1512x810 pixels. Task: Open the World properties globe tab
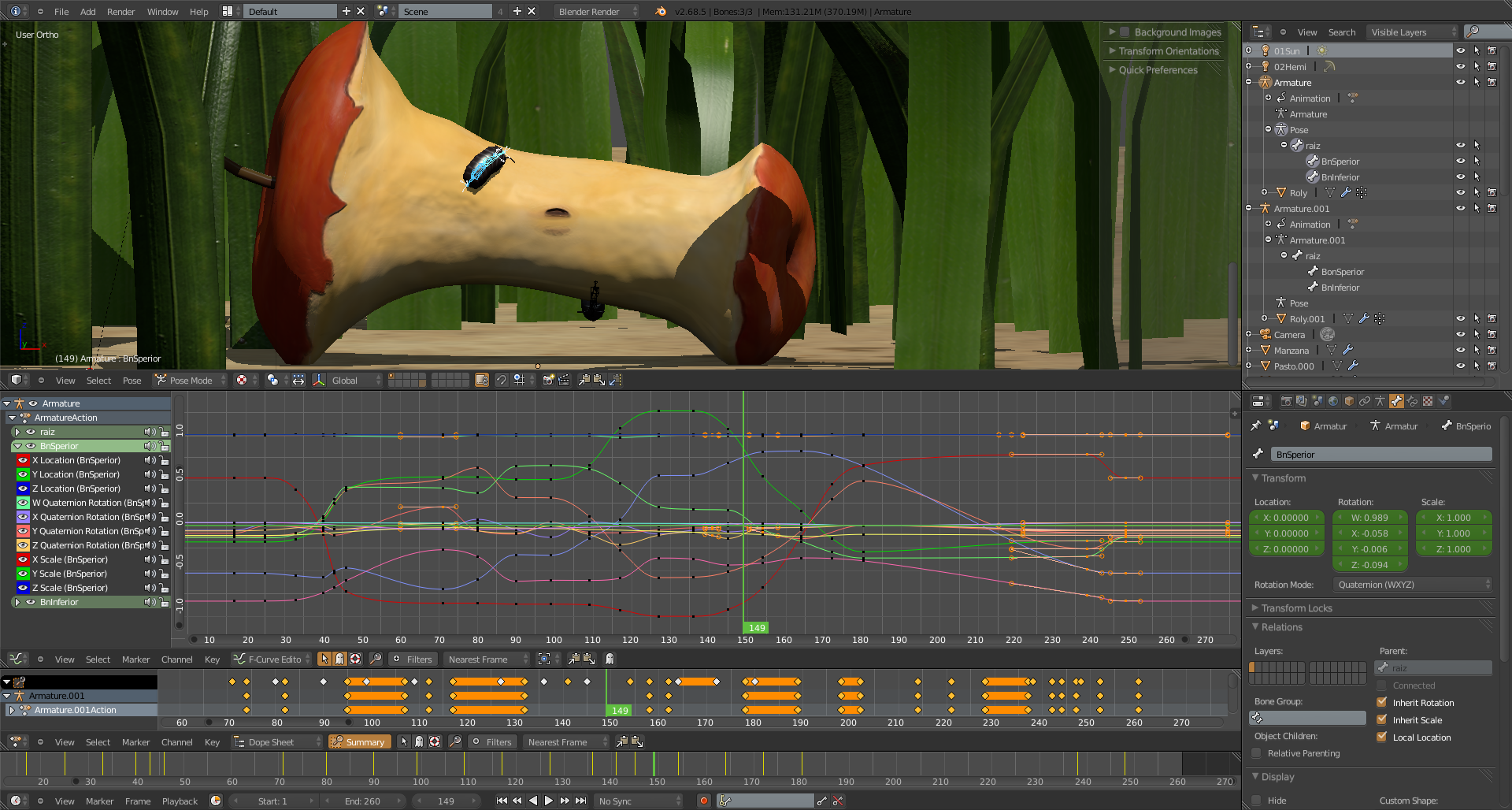[x=1333, y=401]
